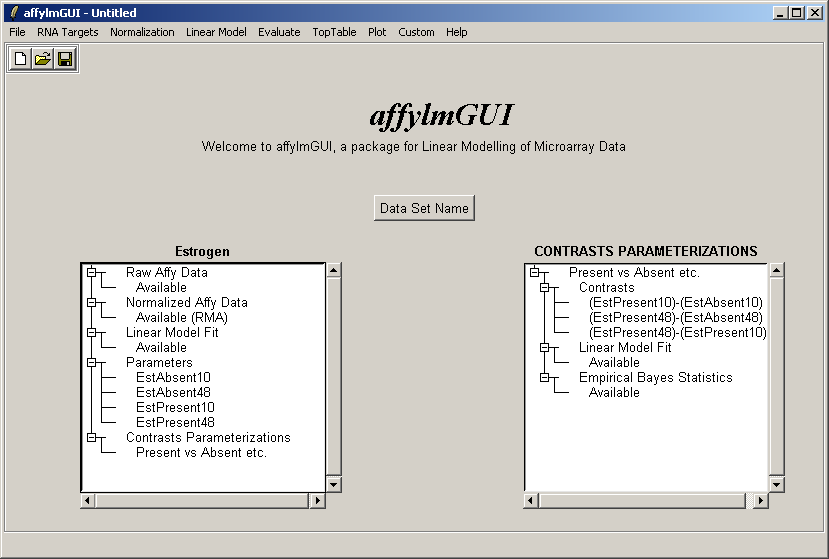Select the (EstPresent48)-(EstAbsent48) contrast

coord(675,317)
